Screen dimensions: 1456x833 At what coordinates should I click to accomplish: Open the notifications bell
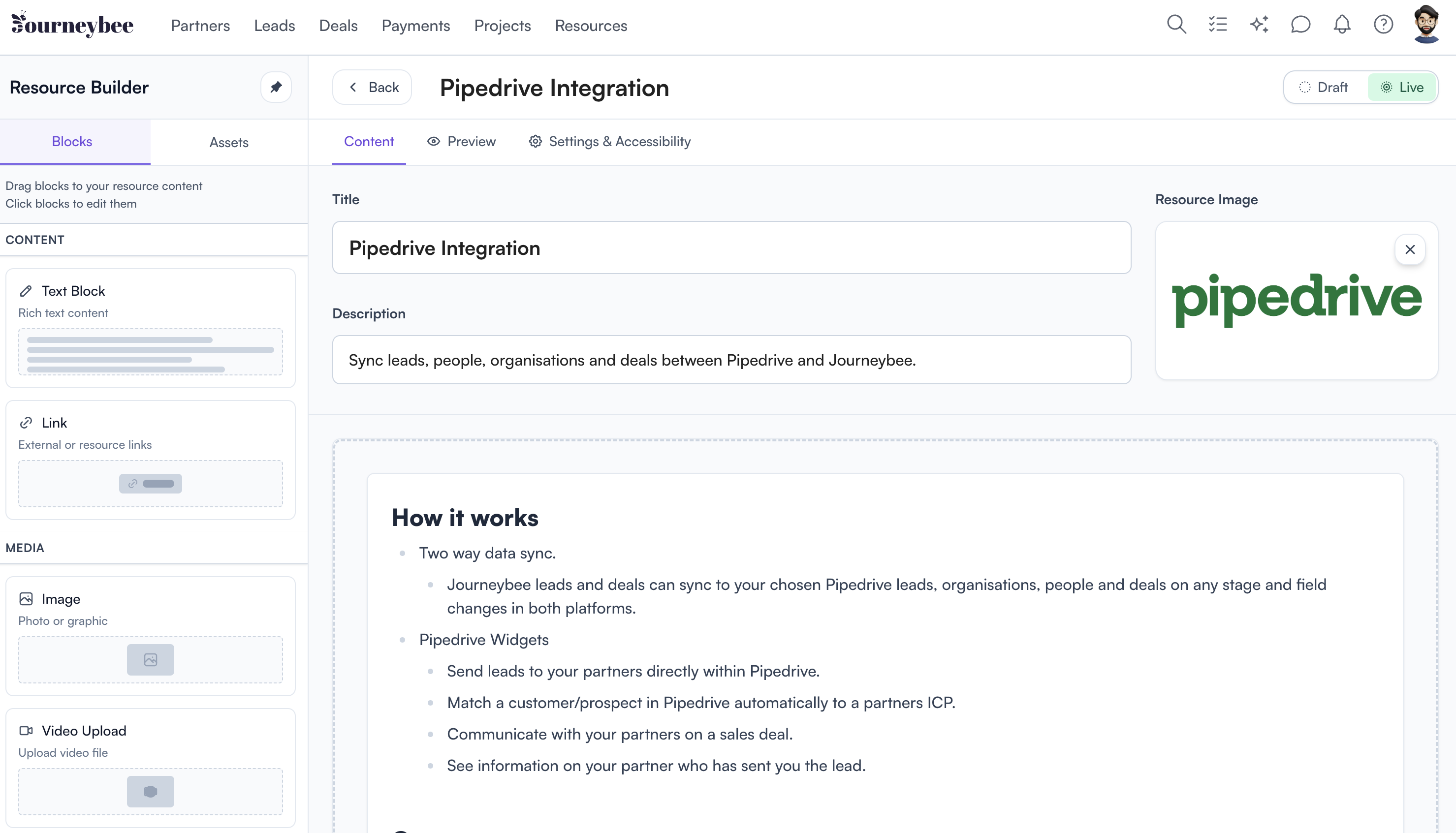[x=1341, y=25]
